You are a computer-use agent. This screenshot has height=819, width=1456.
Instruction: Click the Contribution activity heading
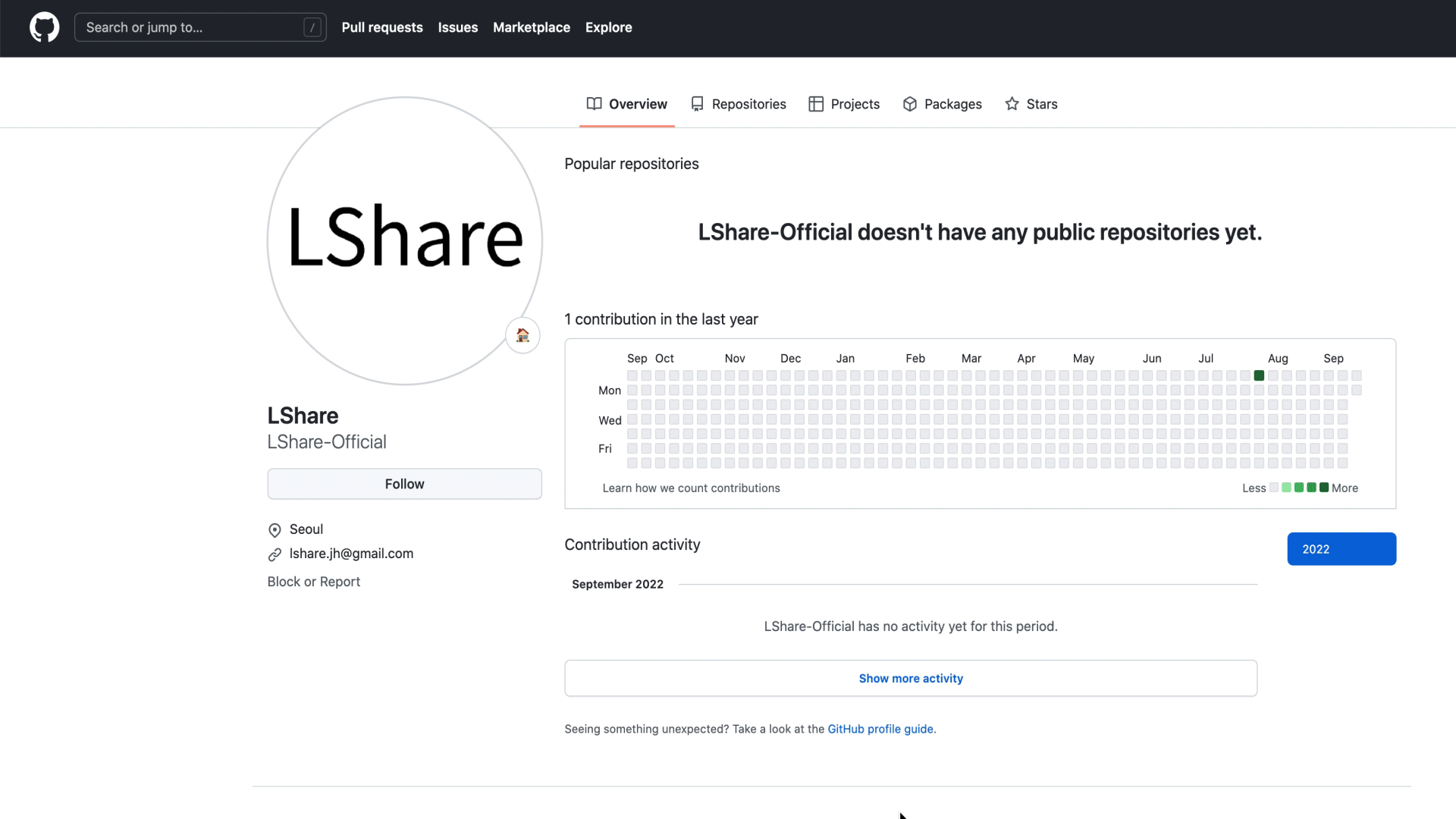pos(632,544)
